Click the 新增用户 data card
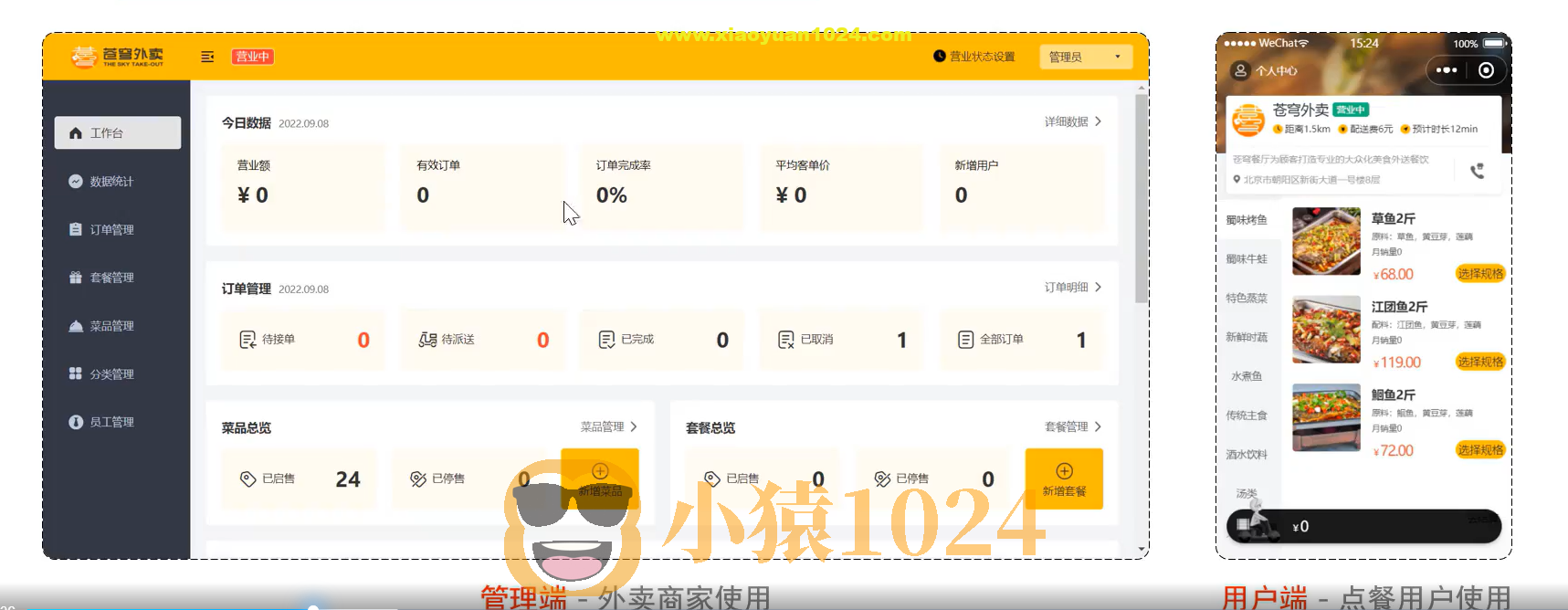The width and height of the screenshot is (1568, 610). [1021, 186]
